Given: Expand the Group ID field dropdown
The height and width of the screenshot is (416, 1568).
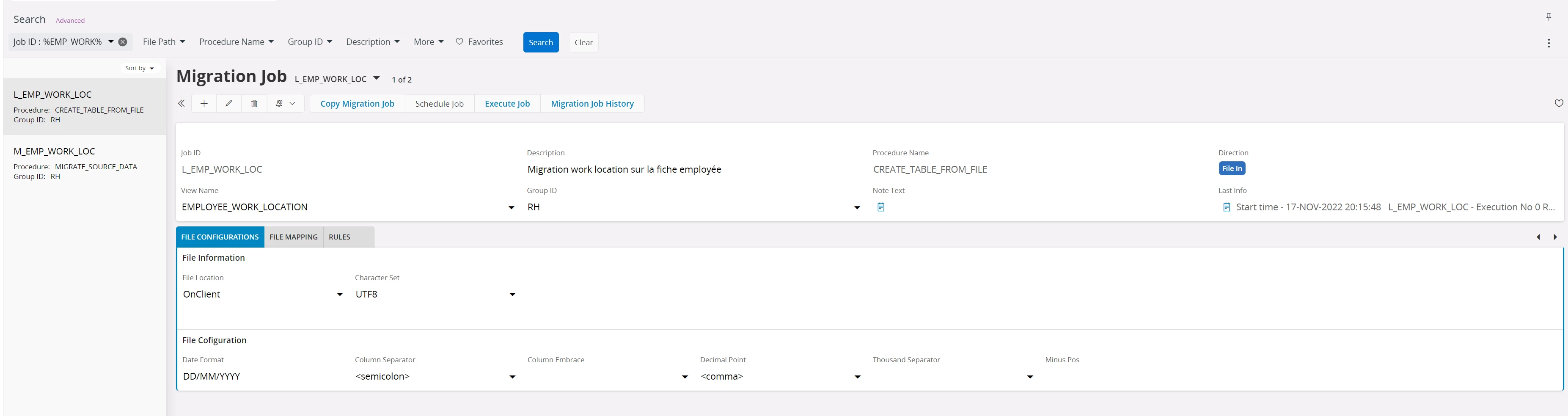Looking at the screenshot, I should pos(857,208).
